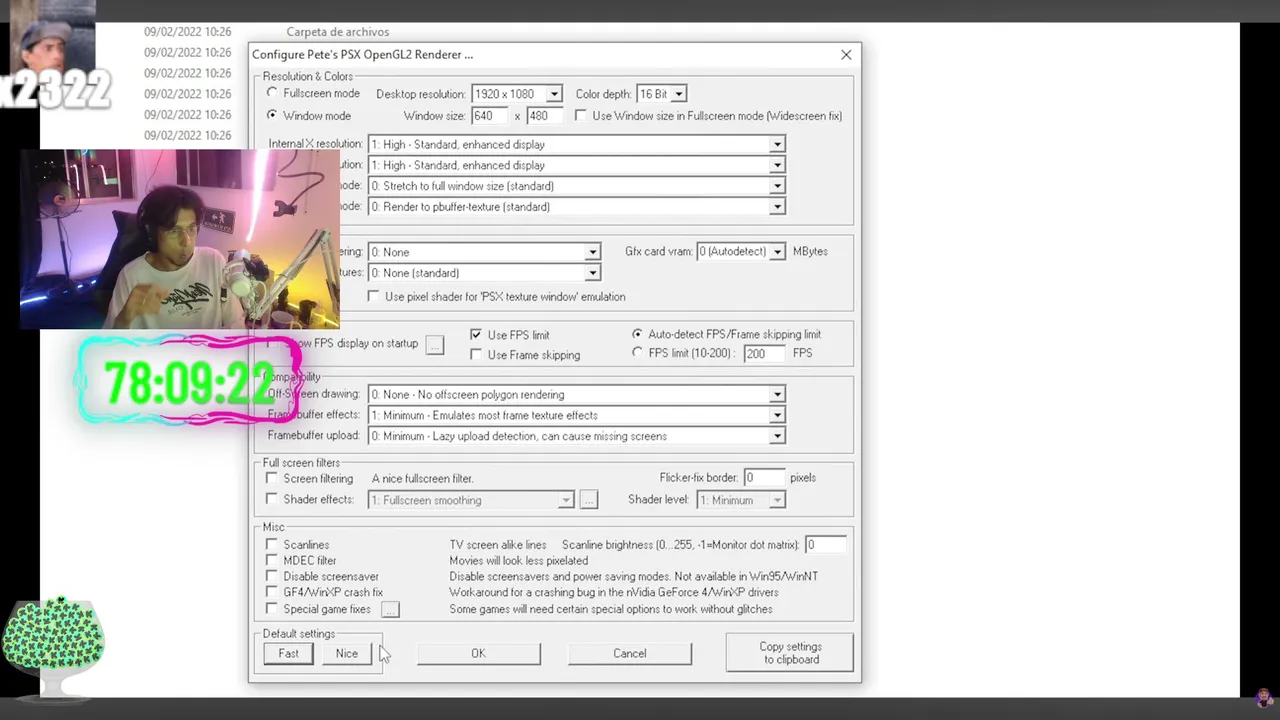Viewport: 1280px width, 720px height.
Task: Close the Configure Pete's PSX dialog
Action: (846, 55)
